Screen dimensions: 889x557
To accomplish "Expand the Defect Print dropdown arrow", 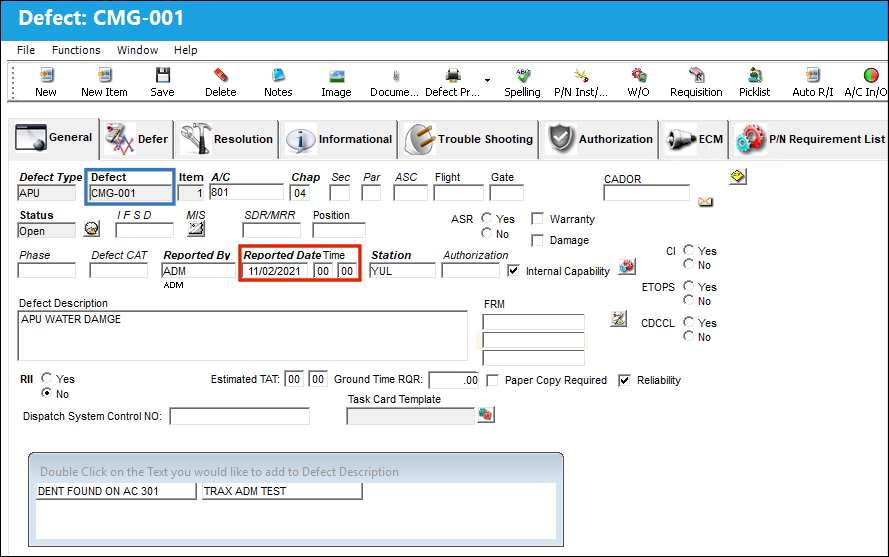I will tap(488, 80).
